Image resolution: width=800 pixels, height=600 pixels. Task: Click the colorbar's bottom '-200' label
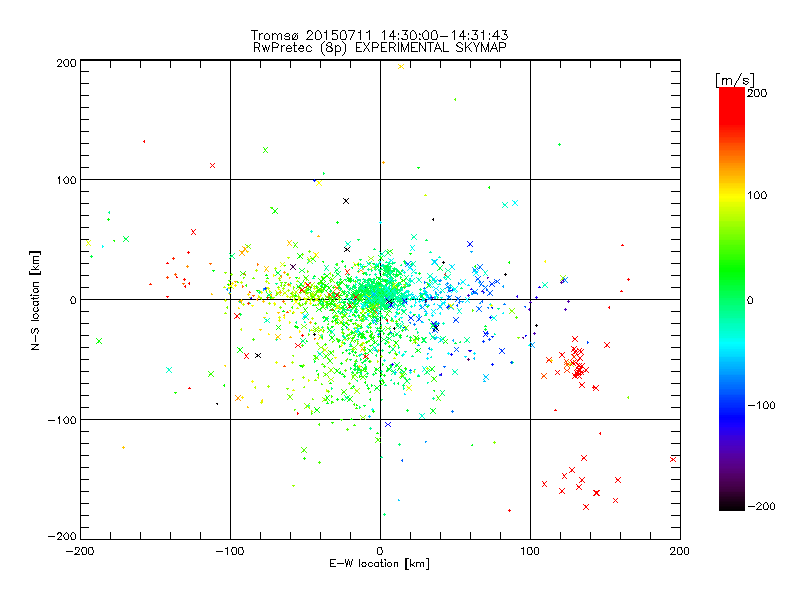pyautogui.click(x=761, y=506)
